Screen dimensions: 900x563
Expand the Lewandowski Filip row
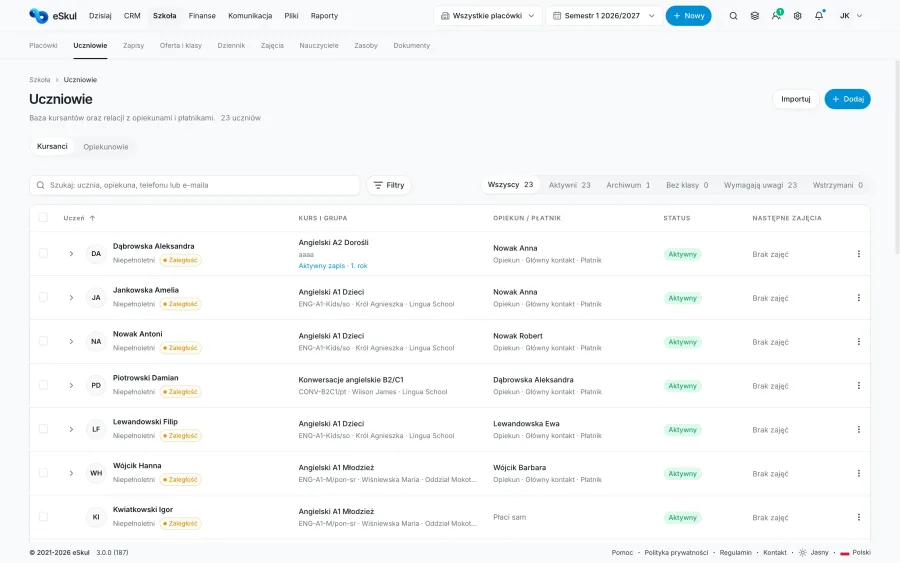point(71,429)
